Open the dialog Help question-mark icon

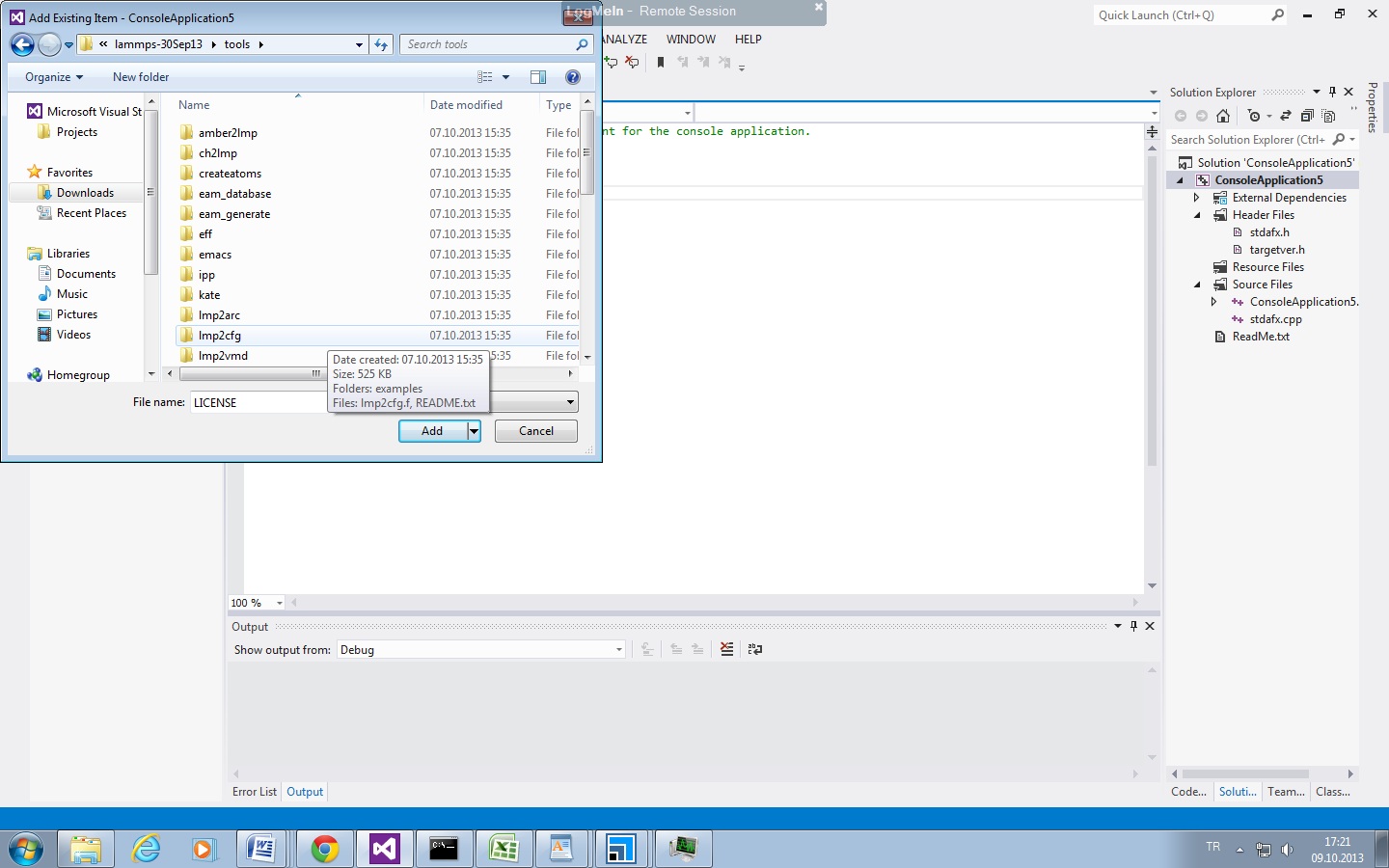[x=573, y=77]
